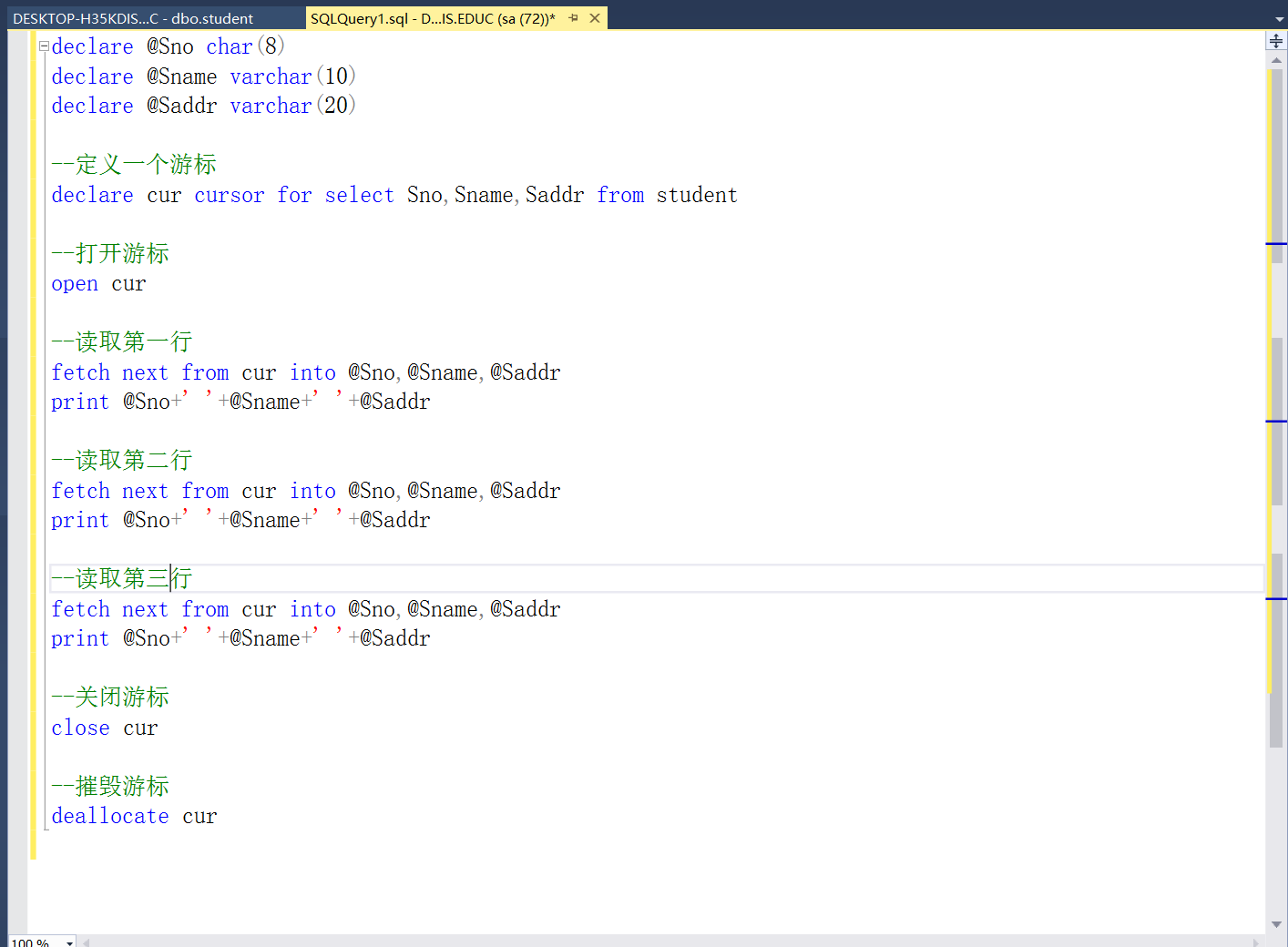Click the comment '--读取第二行'
The height and width of the screenshot is (947, 1288).
[x=122, y=461]
